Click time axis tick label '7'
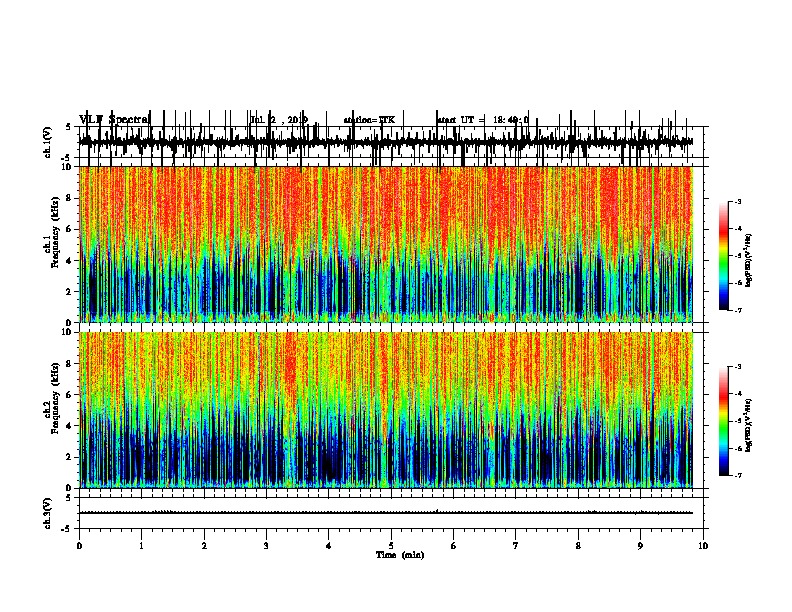 [516, 546]
